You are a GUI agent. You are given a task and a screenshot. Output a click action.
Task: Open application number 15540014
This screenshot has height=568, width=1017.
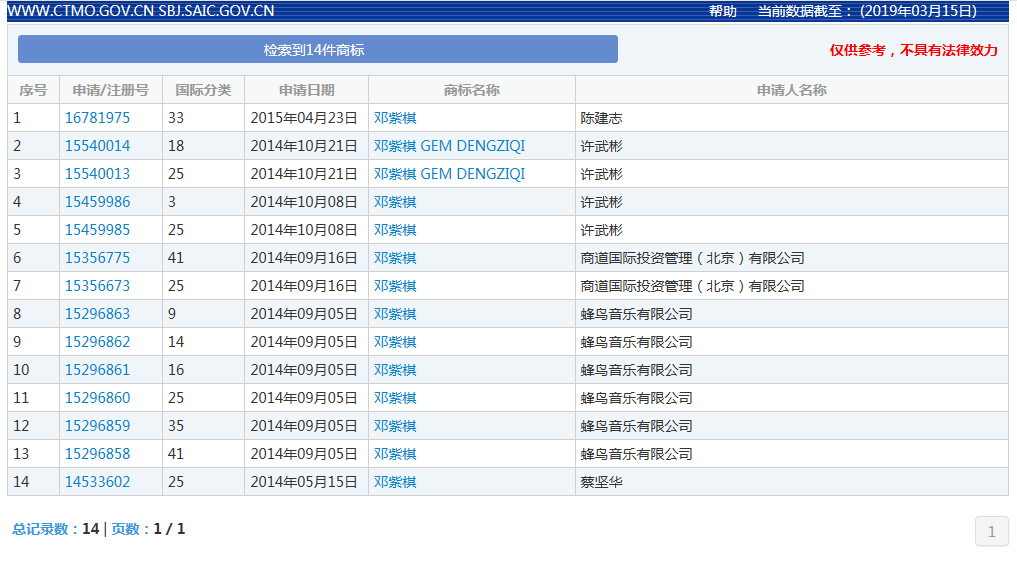pyautogui.click(x=97, y=146)
